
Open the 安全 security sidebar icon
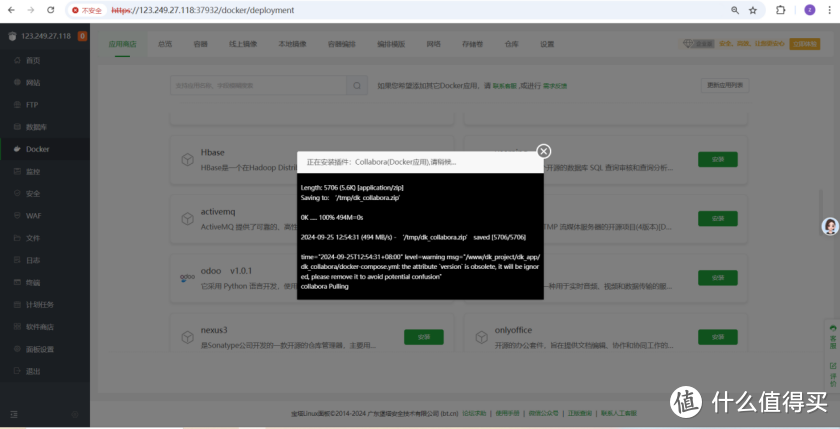[x=17, y=193]
